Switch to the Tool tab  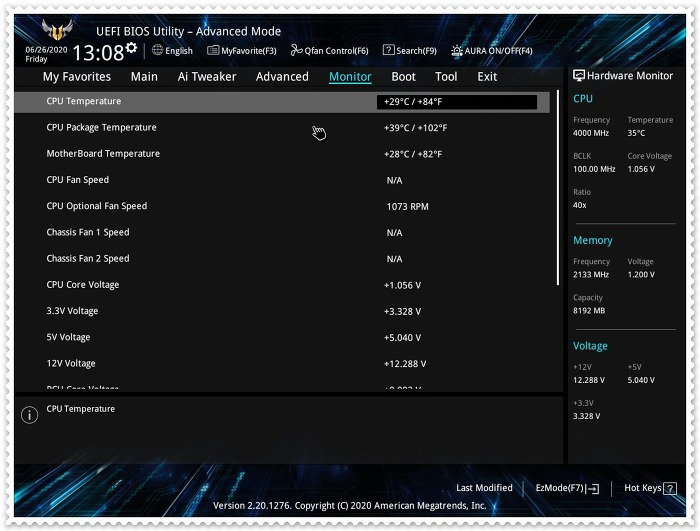click(446, 77)
